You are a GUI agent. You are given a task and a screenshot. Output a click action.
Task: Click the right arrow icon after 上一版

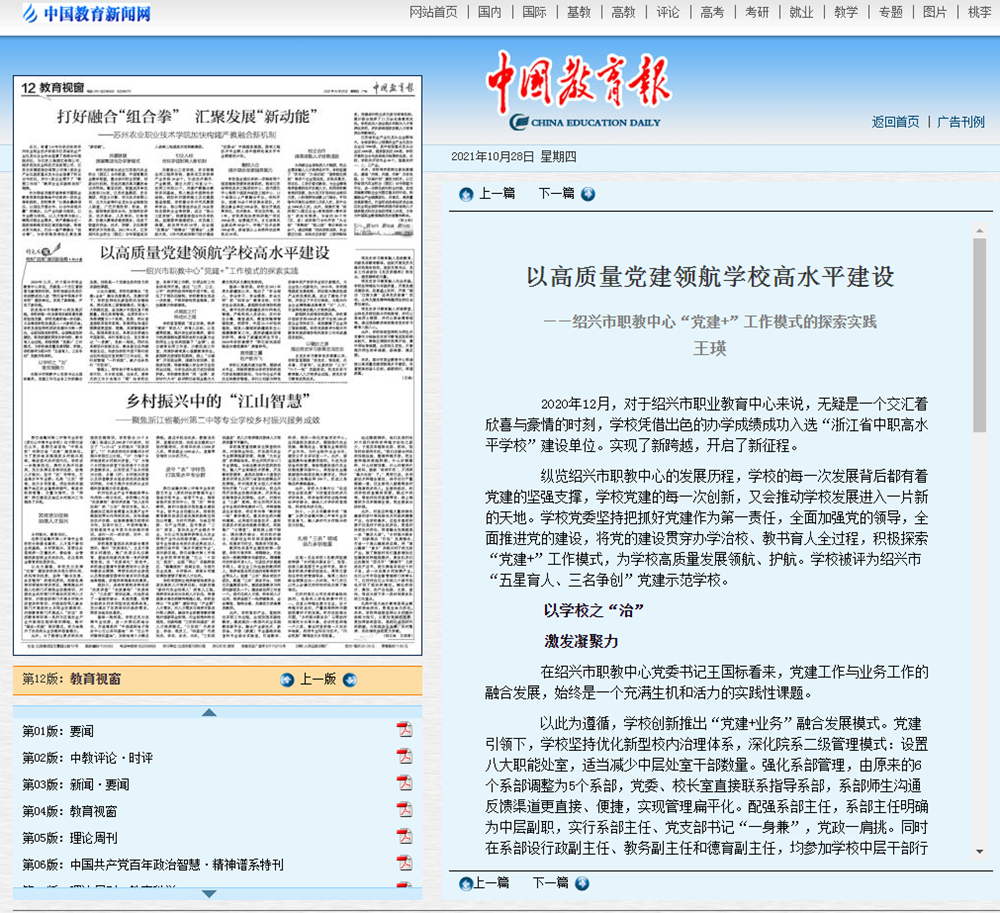tap(349, 680)
